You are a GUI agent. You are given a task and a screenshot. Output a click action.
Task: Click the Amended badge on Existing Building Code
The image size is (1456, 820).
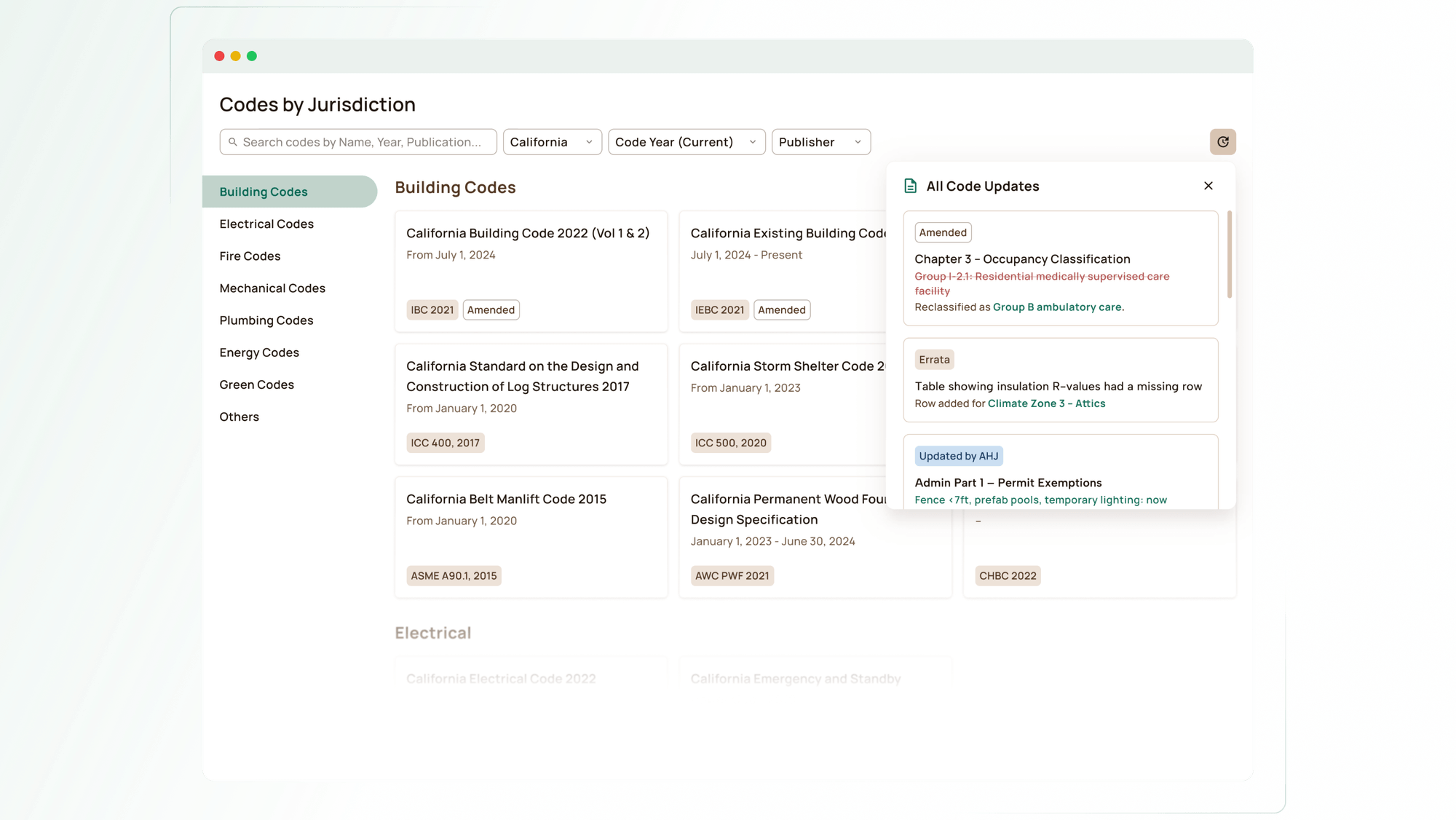point(782,310)
